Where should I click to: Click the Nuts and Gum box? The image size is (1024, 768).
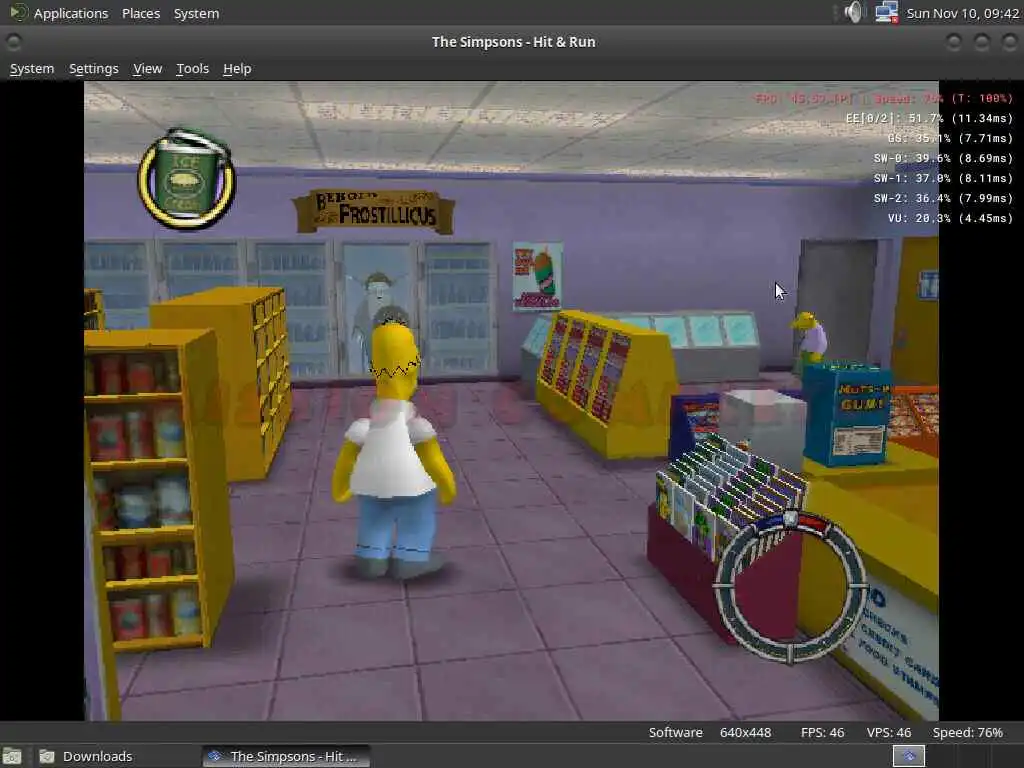pyautogui.click(x=847, y=413)
